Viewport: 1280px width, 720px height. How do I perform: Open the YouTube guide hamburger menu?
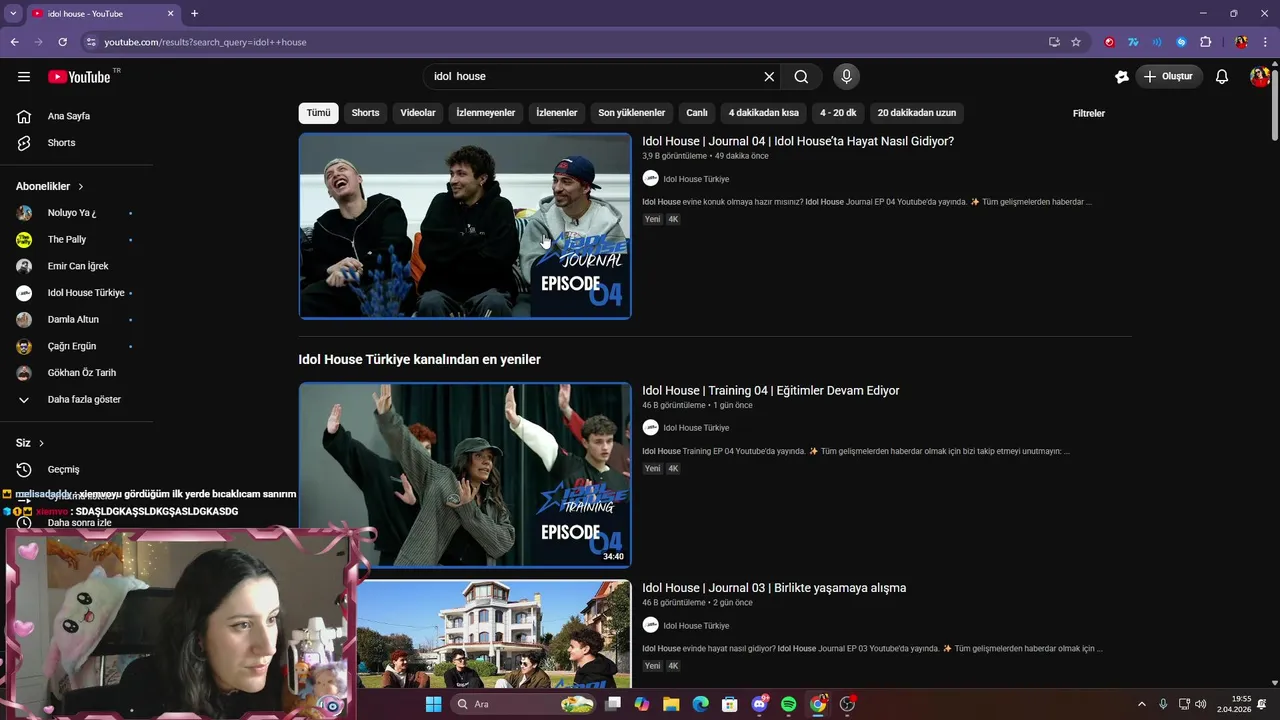pyautogui.click(x=24, y=77)
